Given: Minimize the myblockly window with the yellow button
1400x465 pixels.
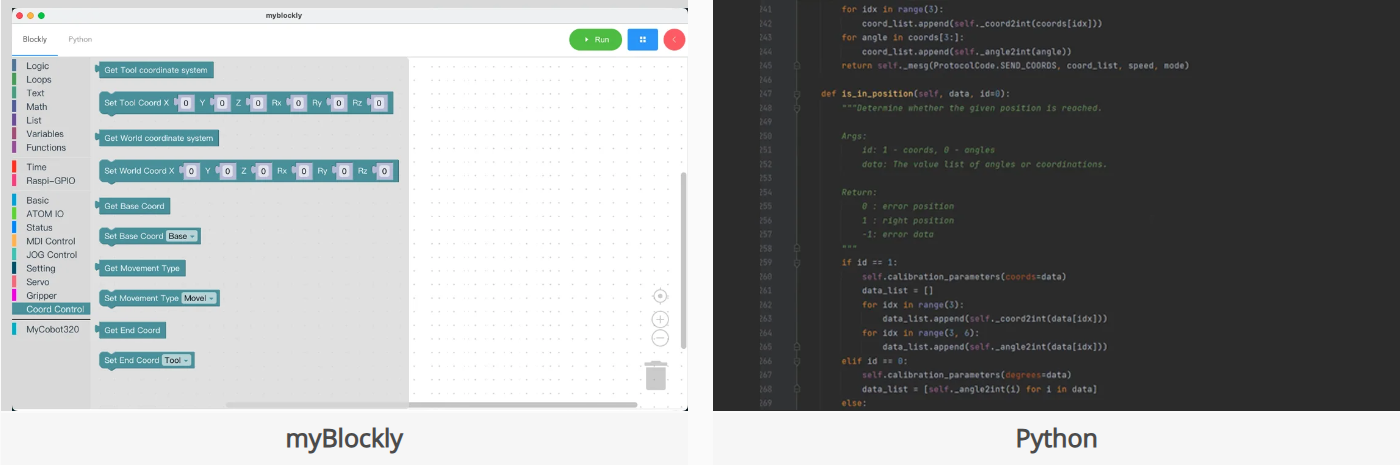Looking at the screenshot, I should tap(31, 16).
